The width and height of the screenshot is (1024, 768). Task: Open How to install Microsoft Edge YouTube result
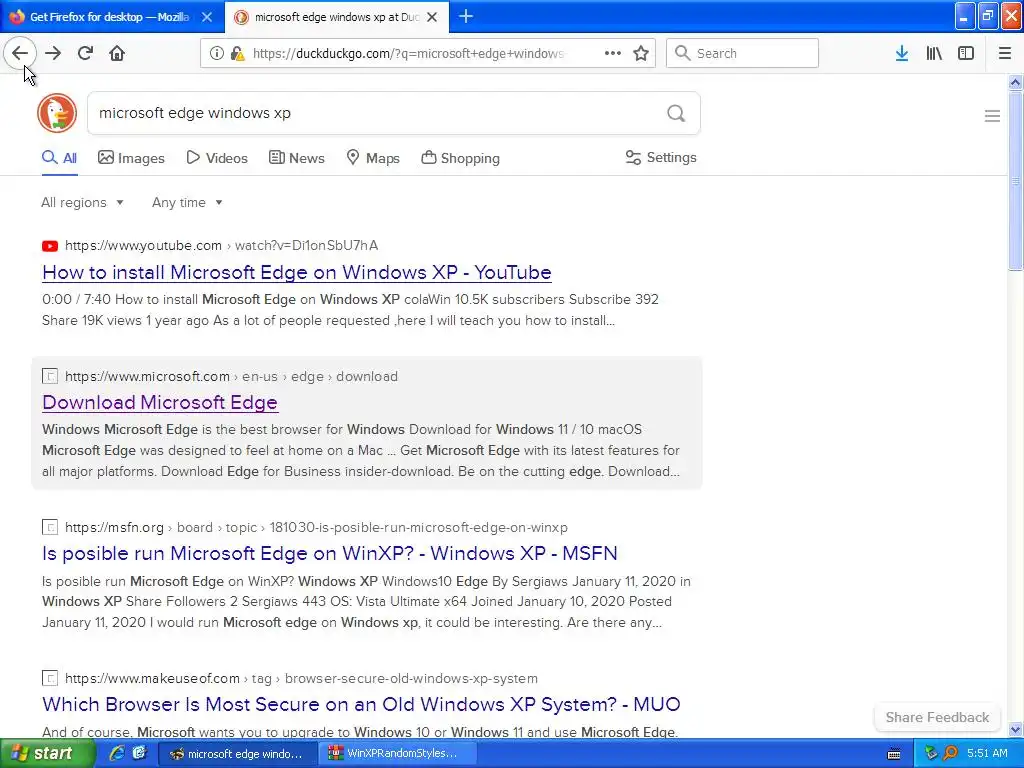pyautogui.click(x=296, y=272)
